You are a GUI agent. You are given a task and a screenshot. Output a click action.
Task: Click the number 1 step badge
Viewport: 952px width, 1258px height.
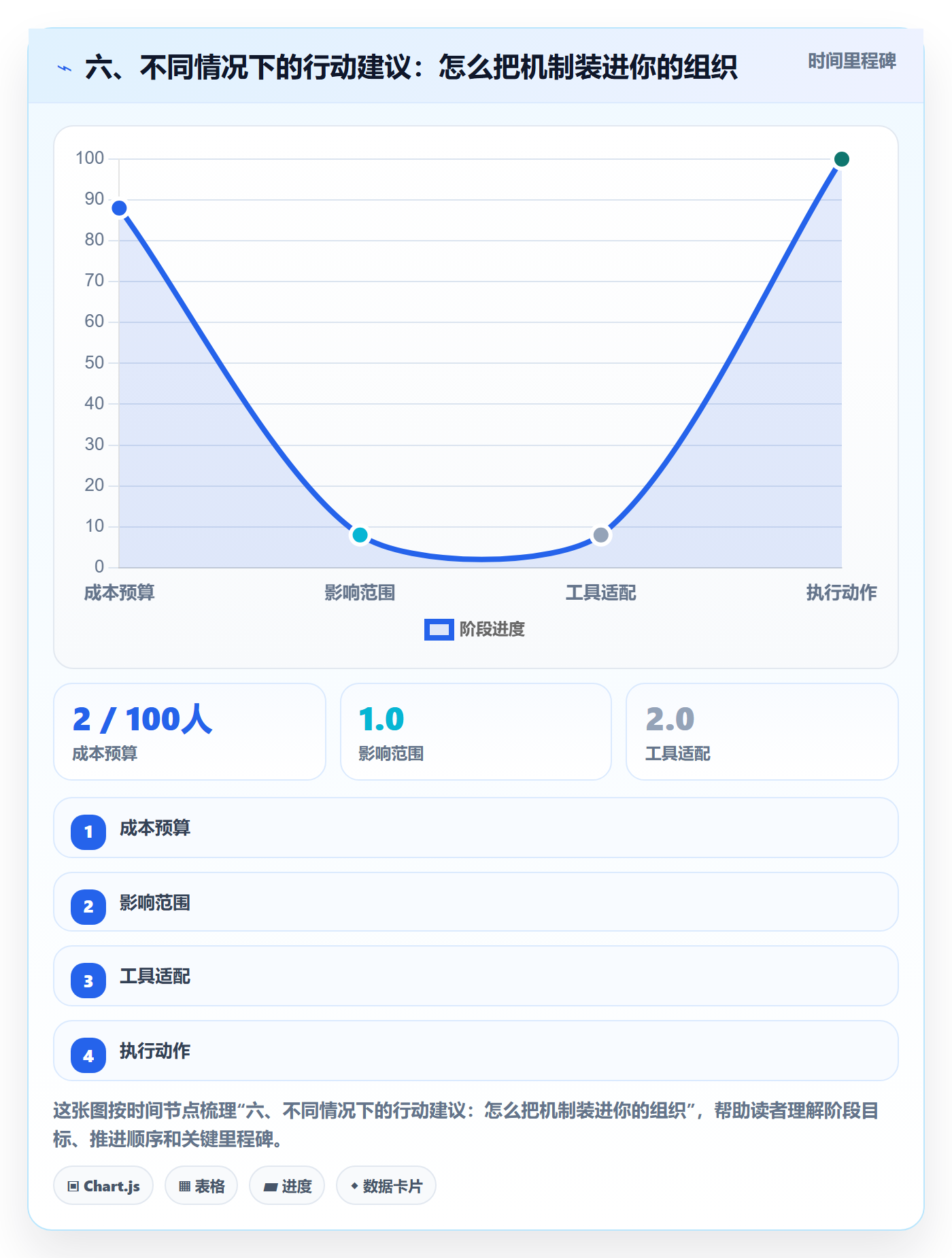[x=88, y=832]
